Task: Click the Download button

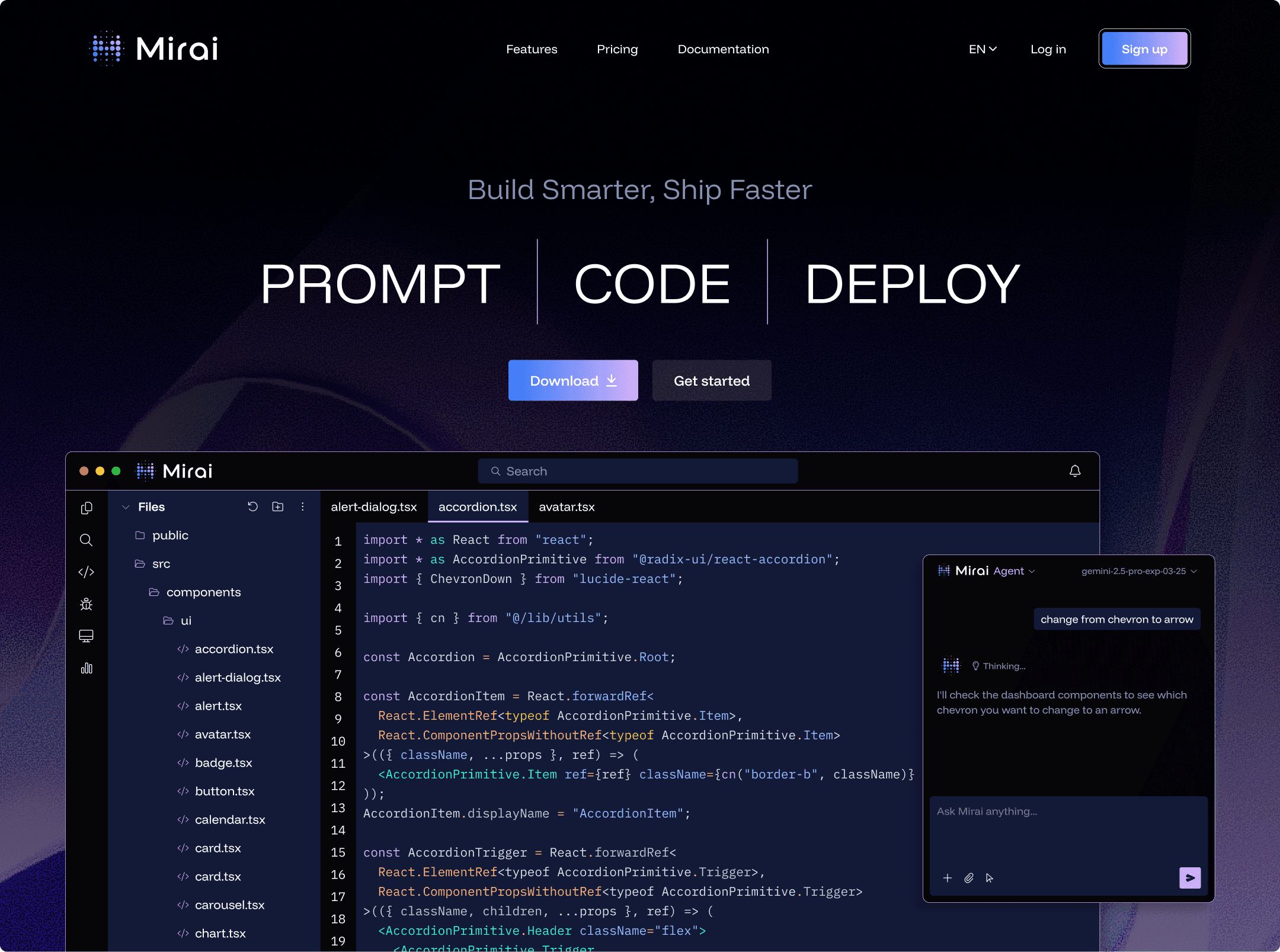Action: (572, 380)
